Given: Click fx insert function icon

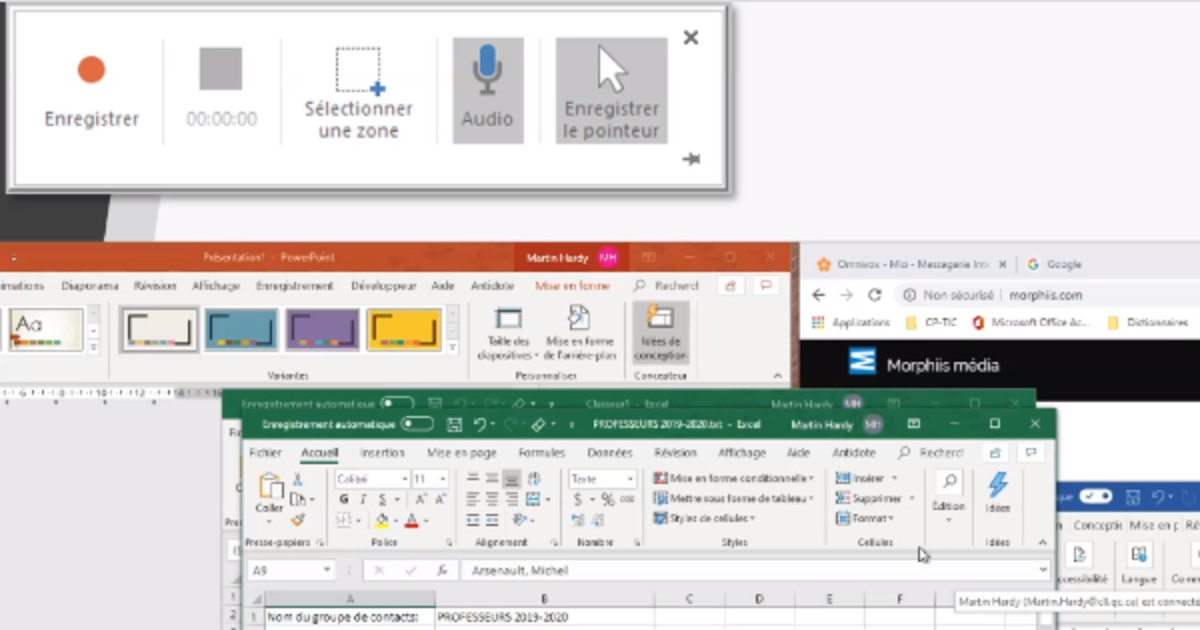Looking at the screenshot, I should tap(441, 570).
